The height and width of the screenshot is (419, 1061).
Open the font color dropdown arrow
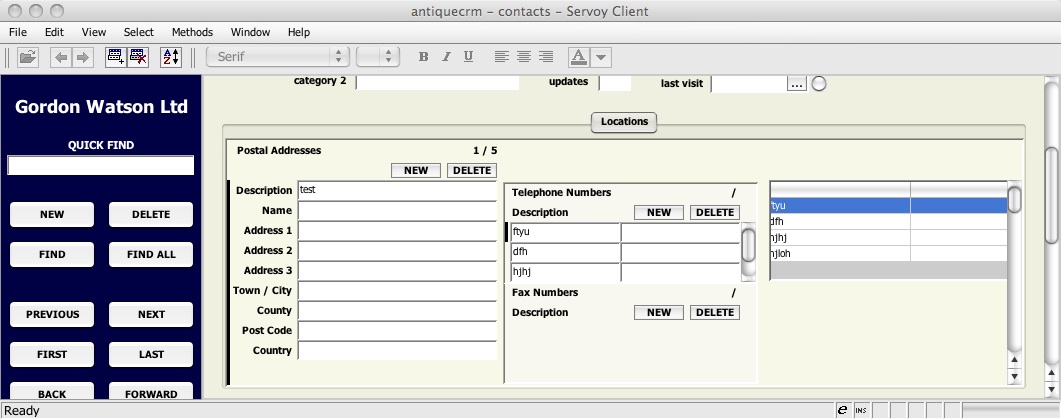pyautogui.click(x=602, y=58)
